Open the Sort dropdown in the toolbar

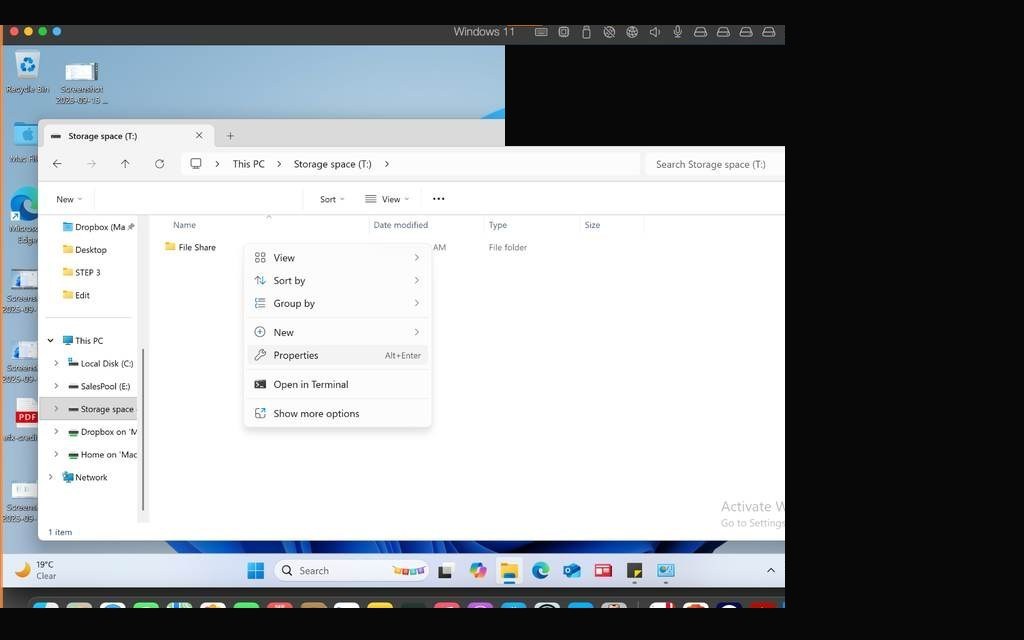332,199
